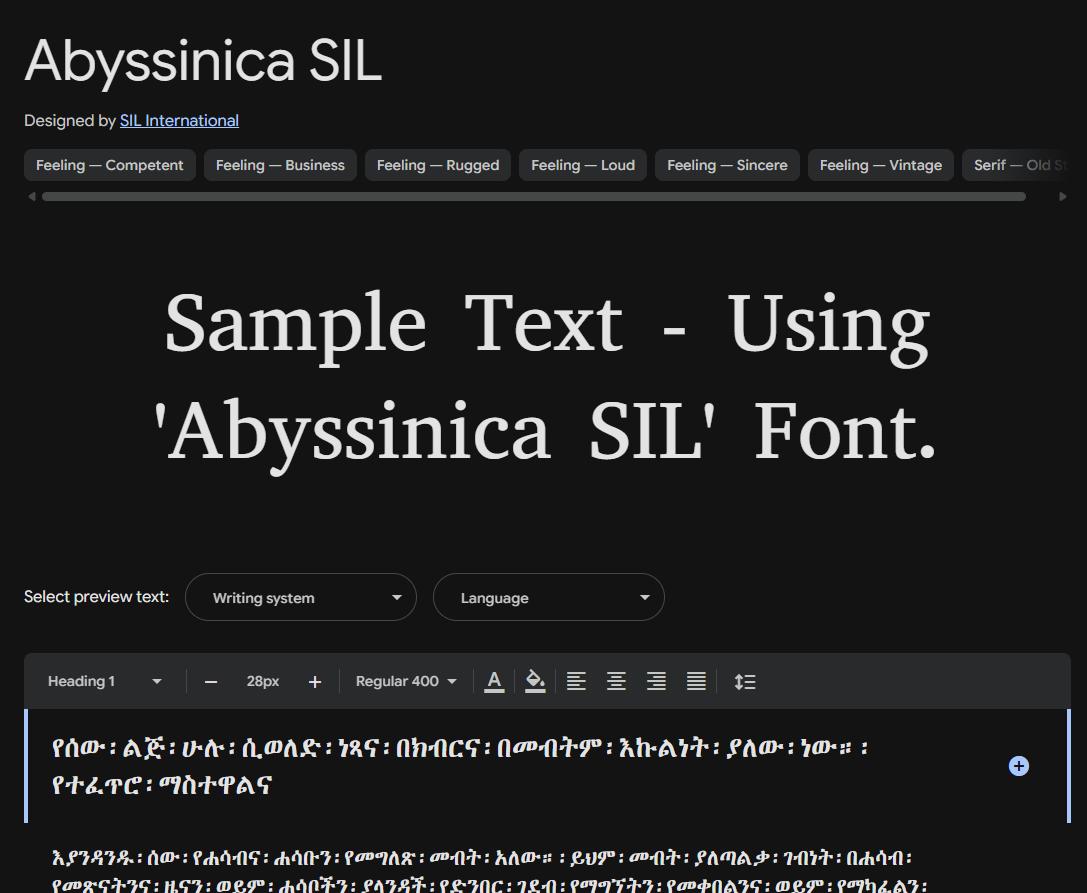1087x893 pixels.
Task: Justify the text
Action: pos(696,682)
